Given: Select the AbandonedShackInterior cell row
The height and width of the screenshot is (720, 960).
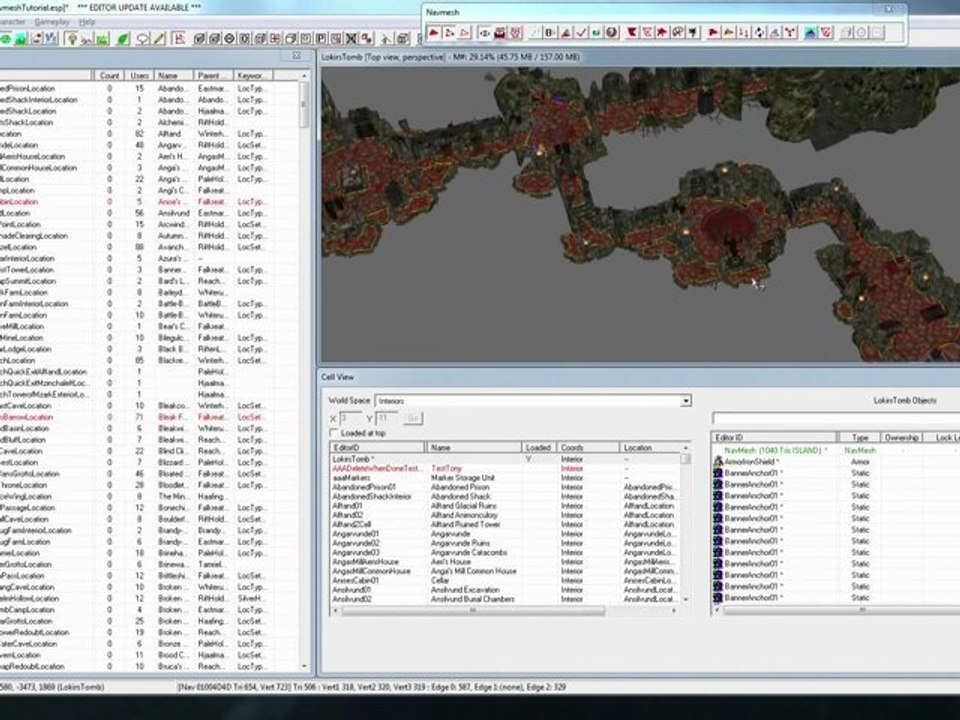Looking at the screenshot, I should tap(505, 497).
